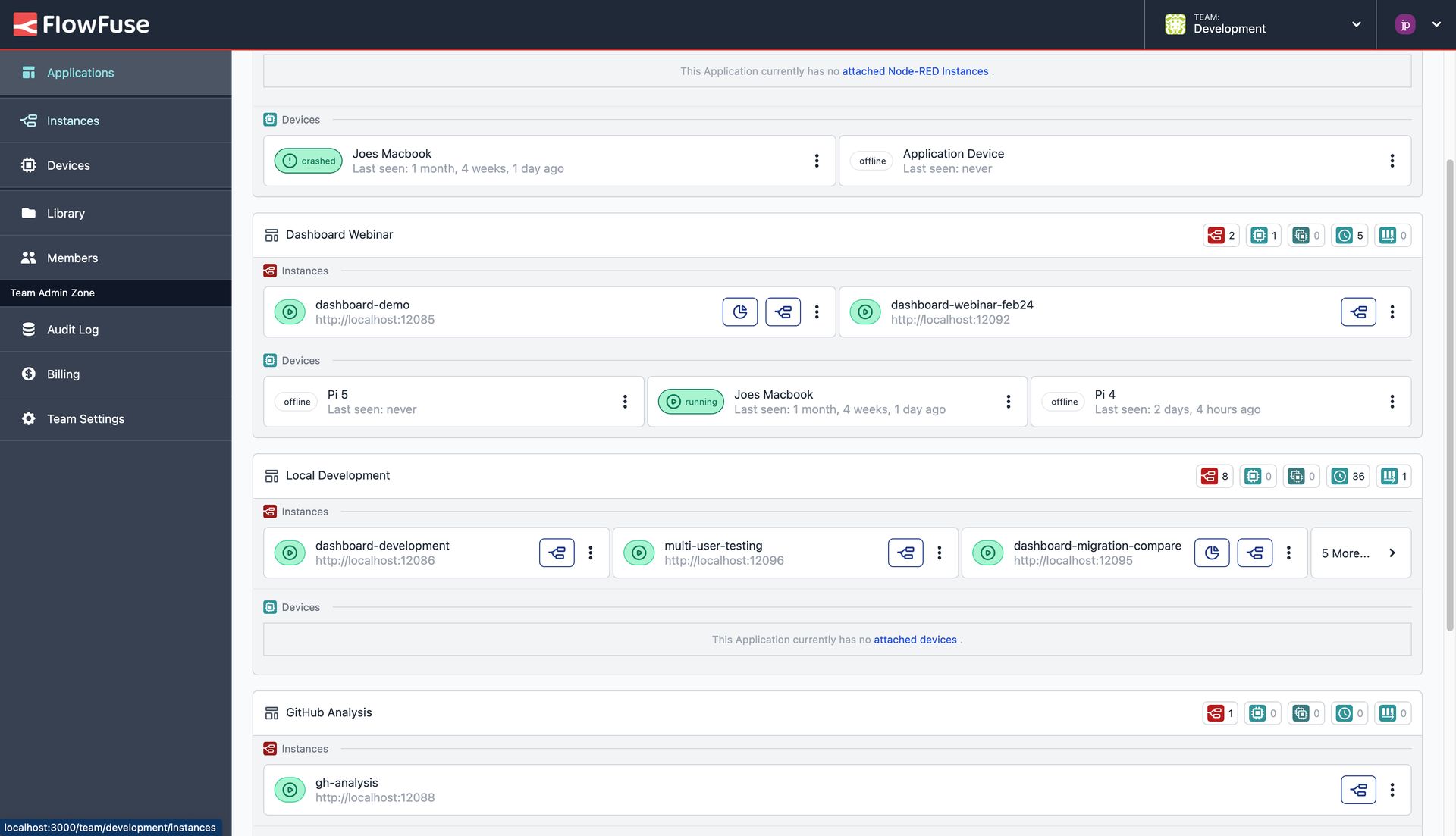This screenshot has height=836, width=1456.
Task: Click the offline status icon on Pi 5
Action: point(297,402)
